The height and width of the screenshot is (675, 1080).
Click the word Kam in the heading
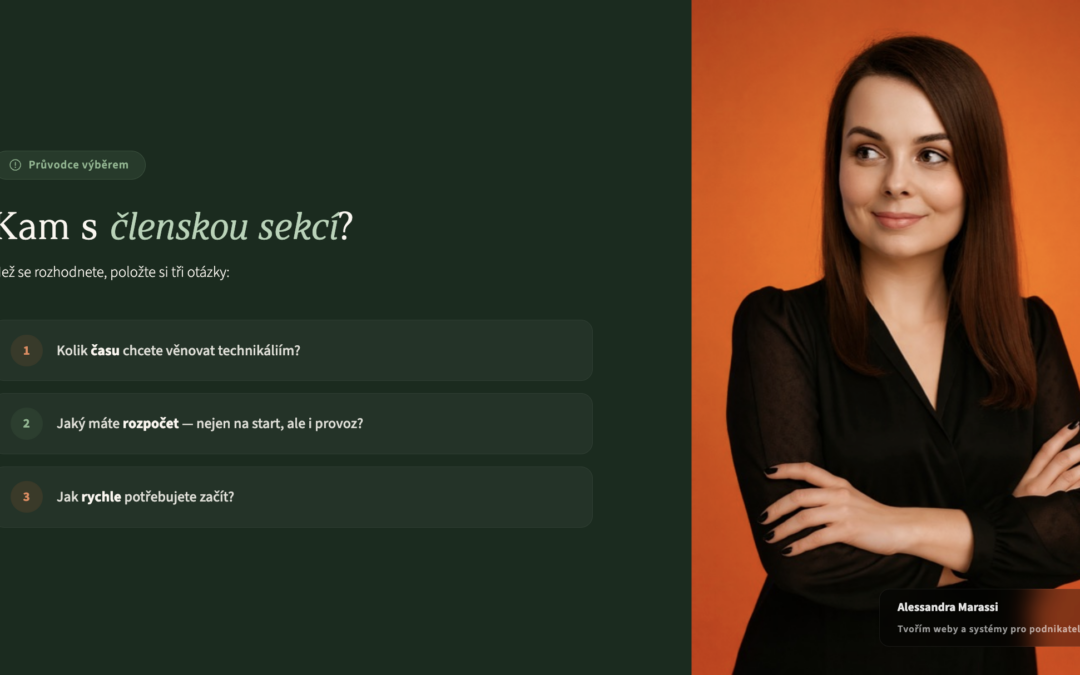coord(33,226)
